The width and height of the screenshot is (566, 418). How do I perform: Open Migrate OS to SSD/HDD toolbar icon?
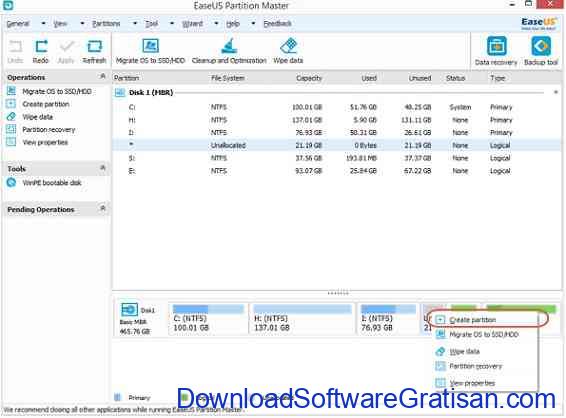(150, 46)
